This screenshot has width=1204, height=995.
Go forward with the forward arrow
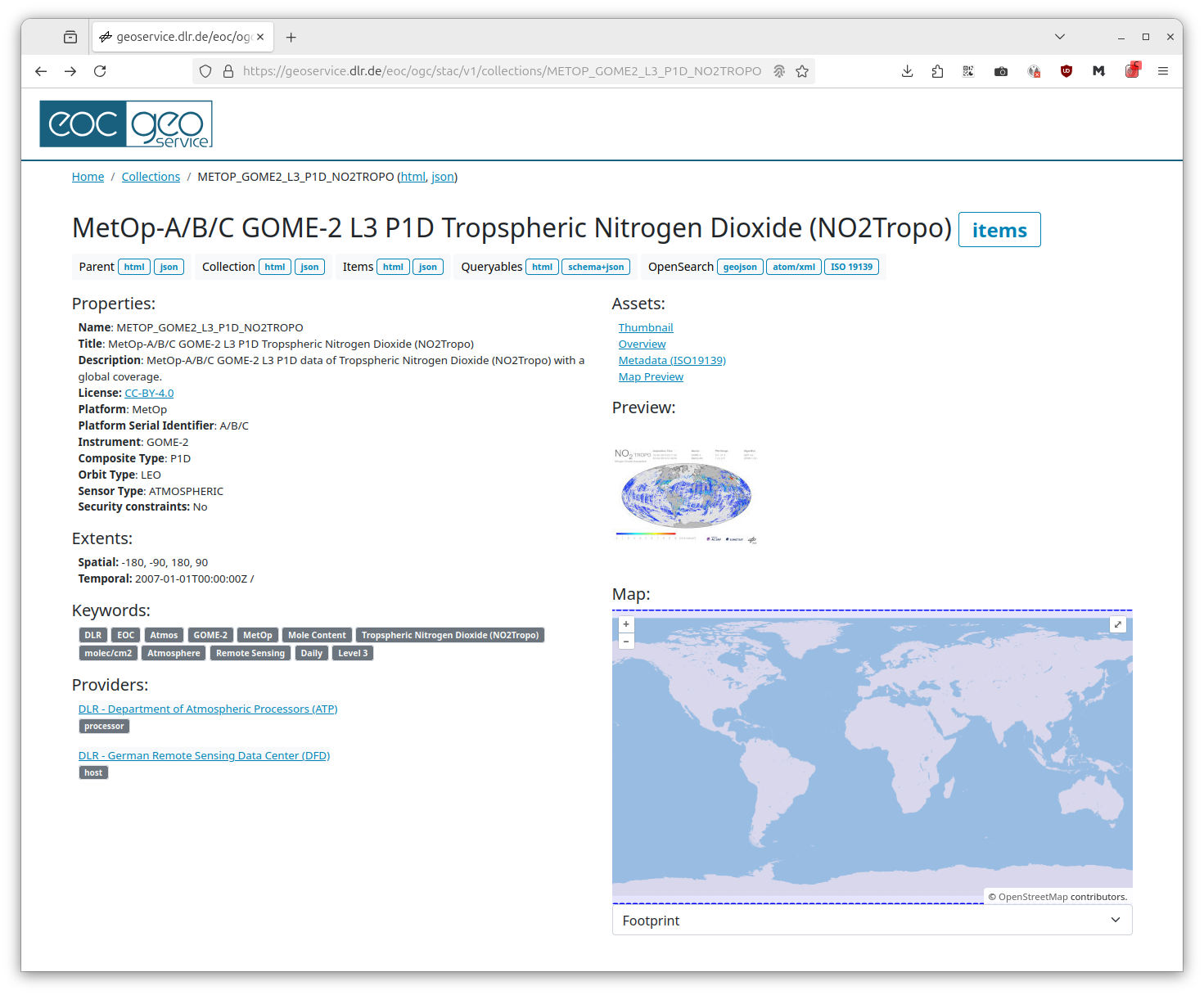pos(70,71)
